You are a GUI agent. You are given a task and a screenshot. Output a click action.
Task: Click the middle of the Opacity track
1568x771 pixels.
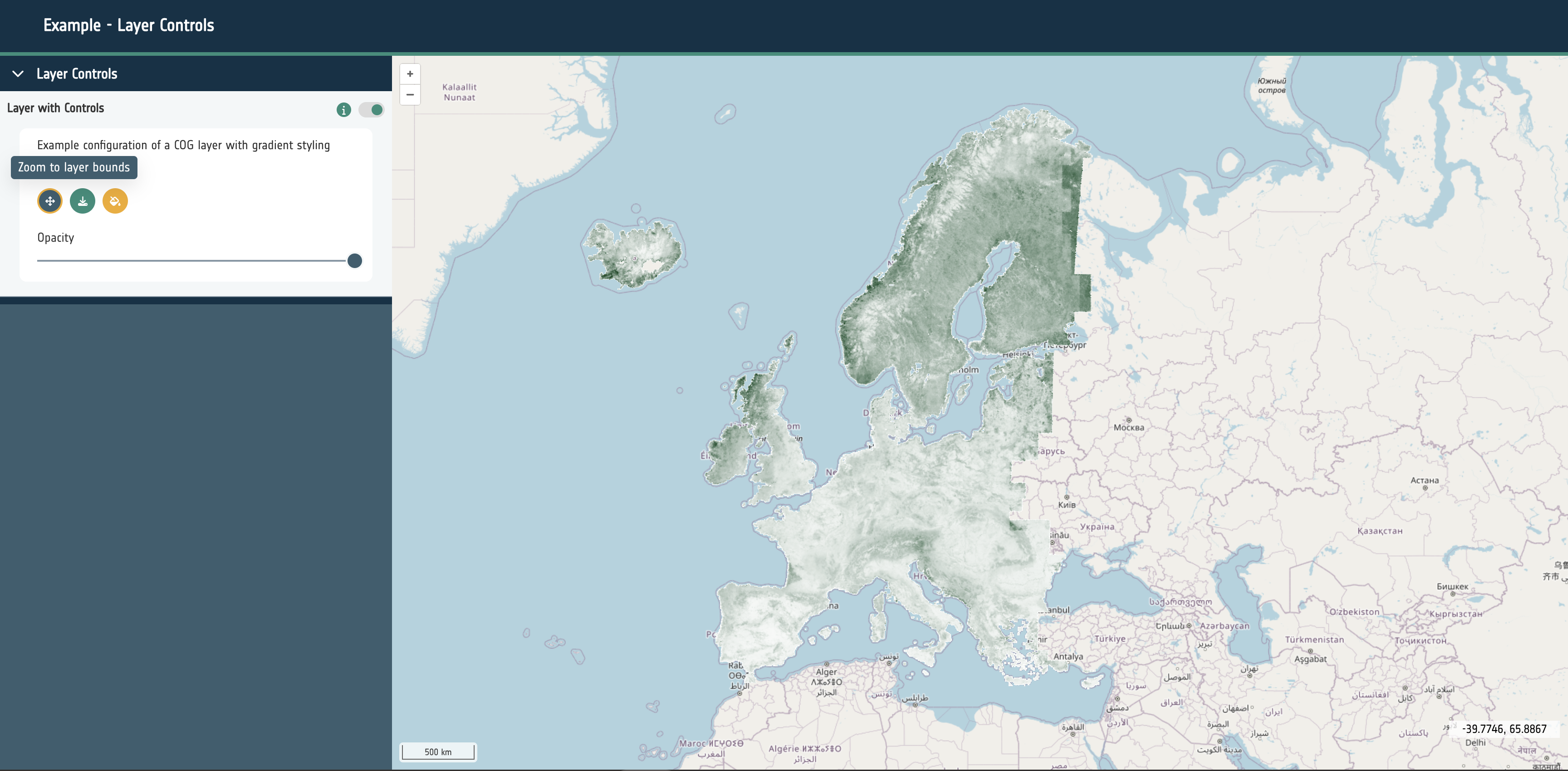tap(195, 260)
